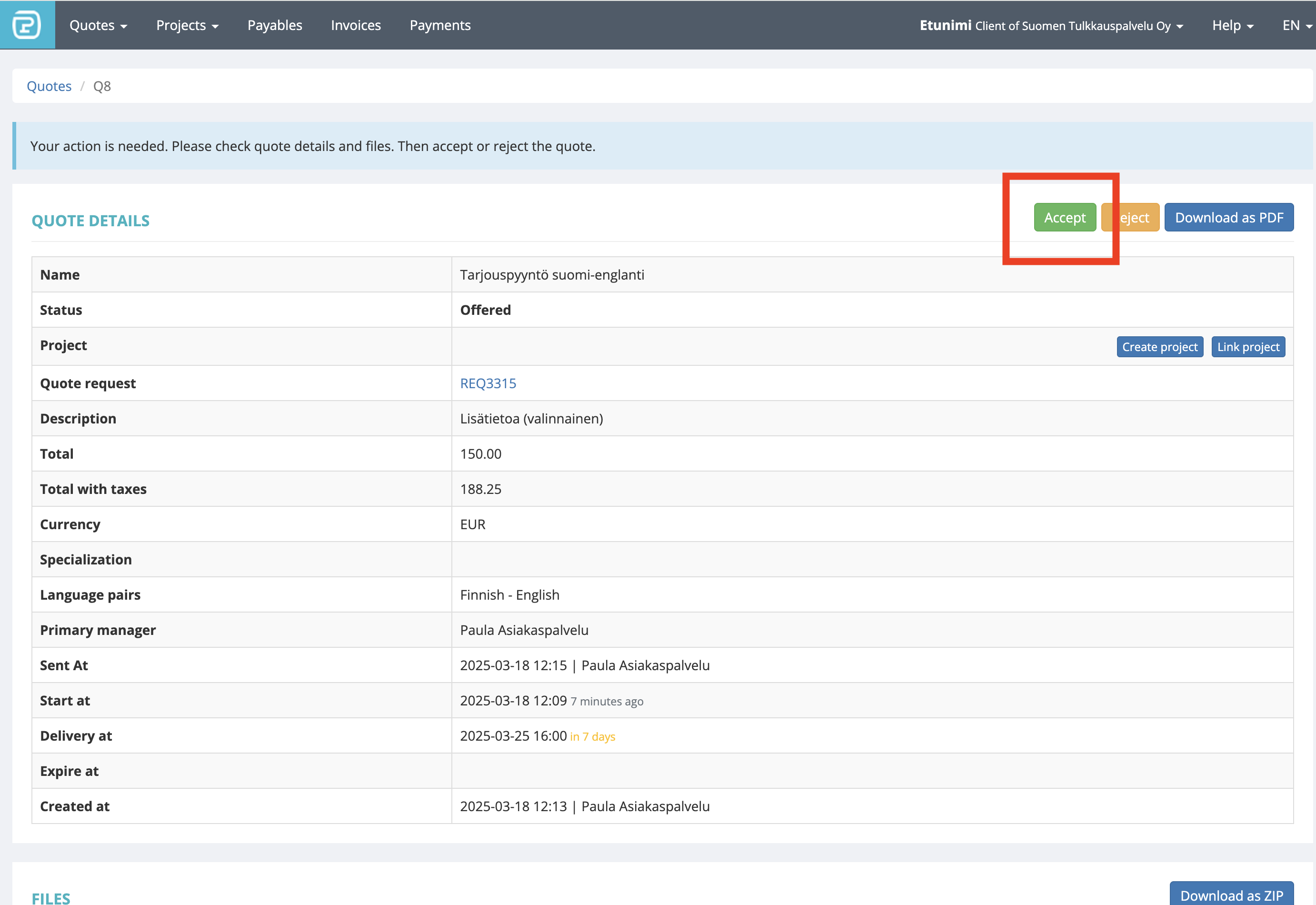Viewport: 1316px width, 905px height.
Task: Click the Sent At value 2025-03-18 12:15
Action: (513, 666)
